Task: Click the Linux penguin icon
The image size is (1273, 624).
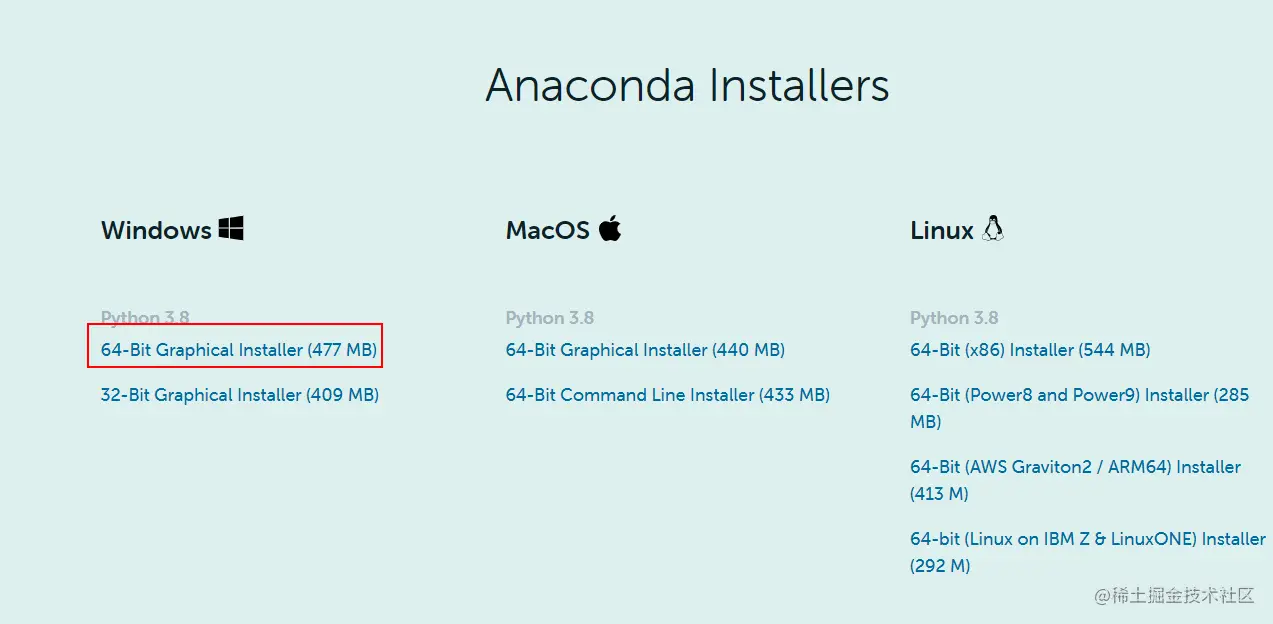Action: coord(992,228)
